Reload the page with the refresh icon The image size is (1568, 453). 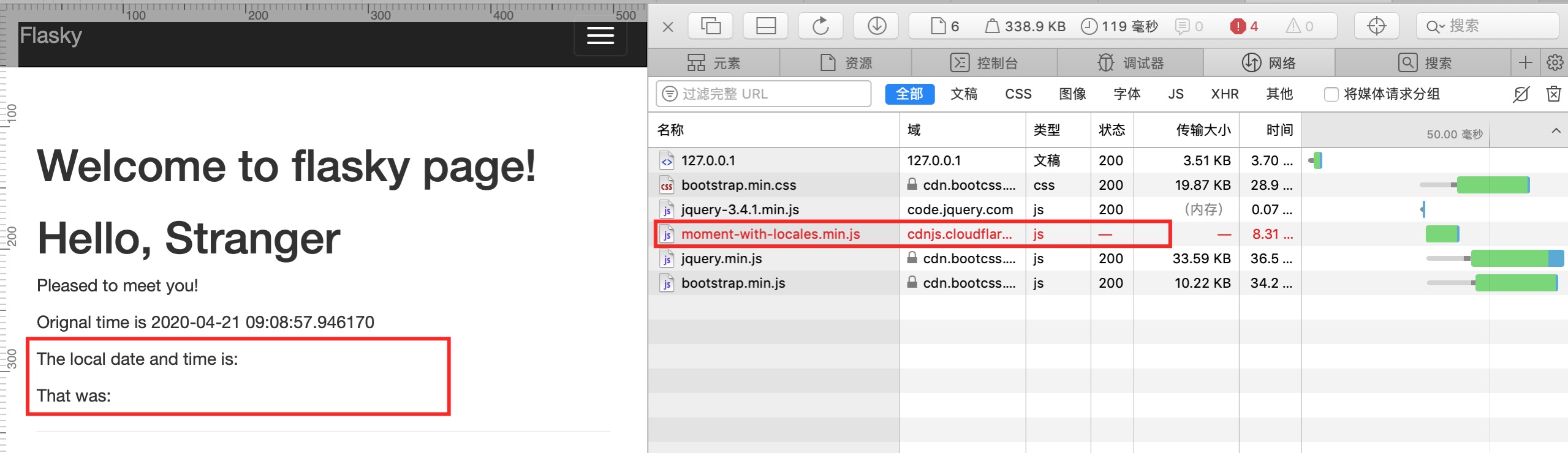pyautogui.click(x=820, y=26)
